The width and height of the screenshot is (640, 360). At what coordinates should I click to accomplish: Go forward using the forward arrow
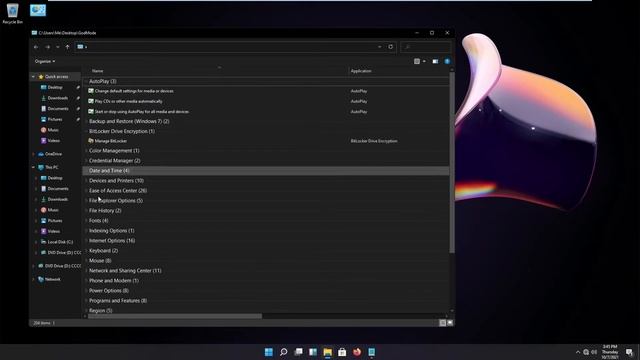point(47,47)
